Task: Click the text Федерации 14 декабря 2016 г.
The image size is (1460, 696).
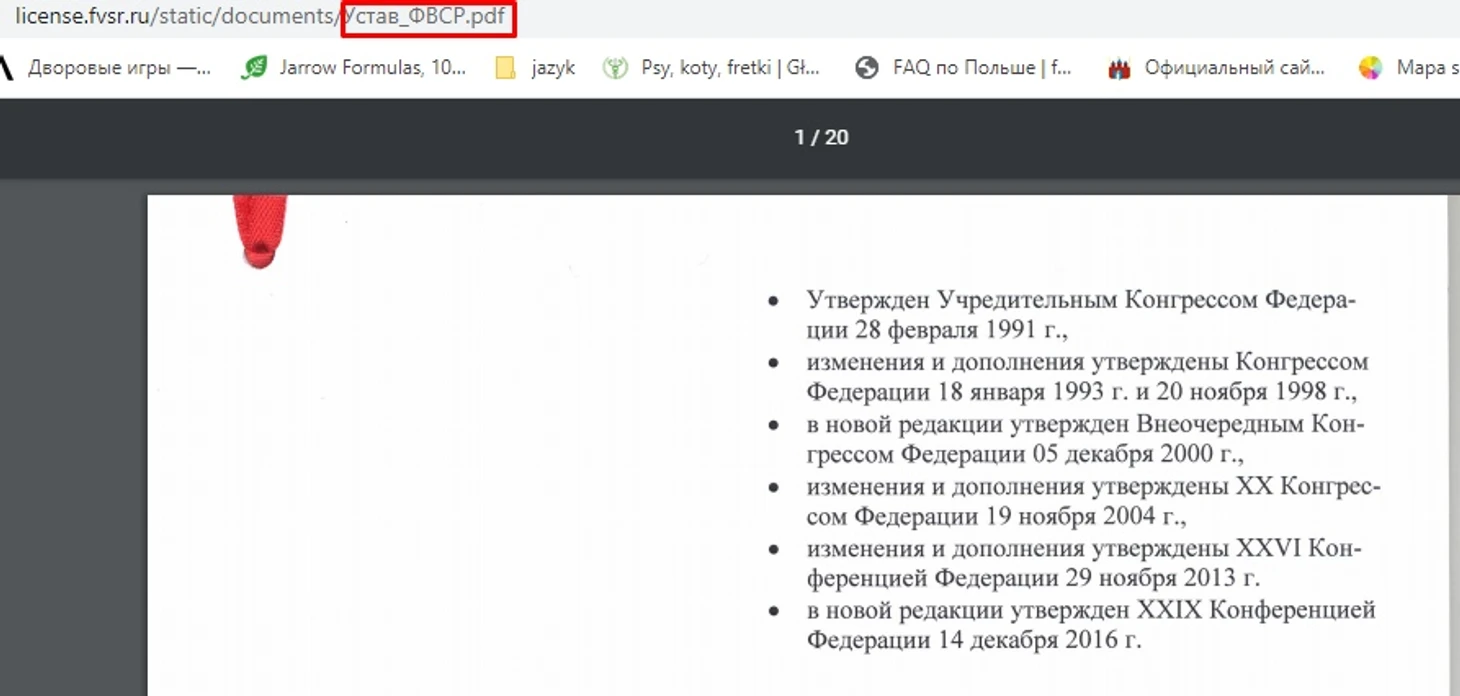Action: (973, 640)
